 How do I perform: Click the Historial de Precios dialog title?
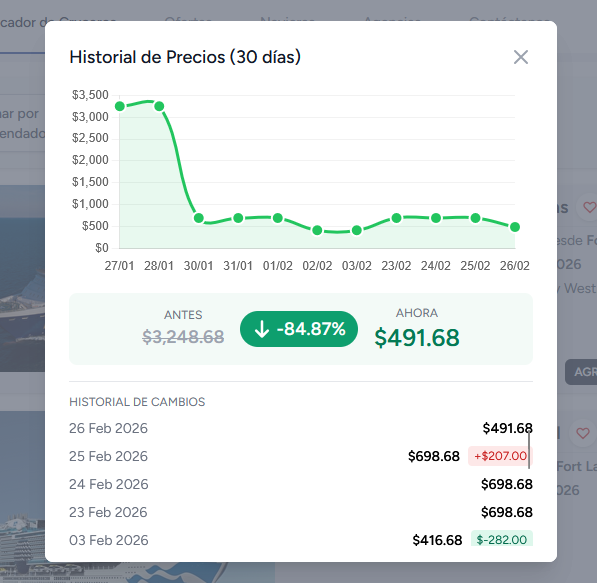coord(185,57)
